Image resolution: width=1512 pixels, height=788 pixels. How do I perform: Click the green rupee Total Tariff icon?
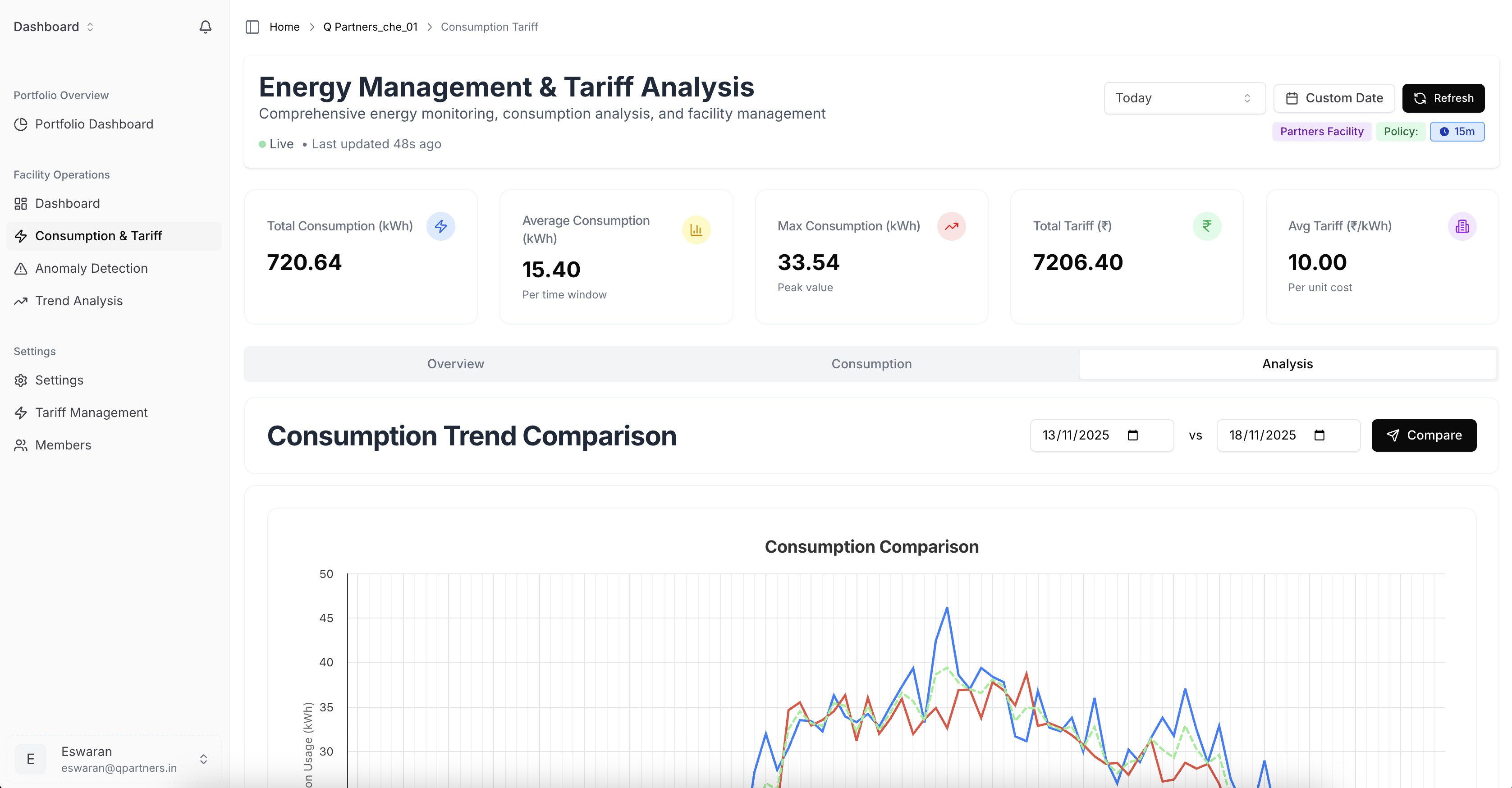1207,226
